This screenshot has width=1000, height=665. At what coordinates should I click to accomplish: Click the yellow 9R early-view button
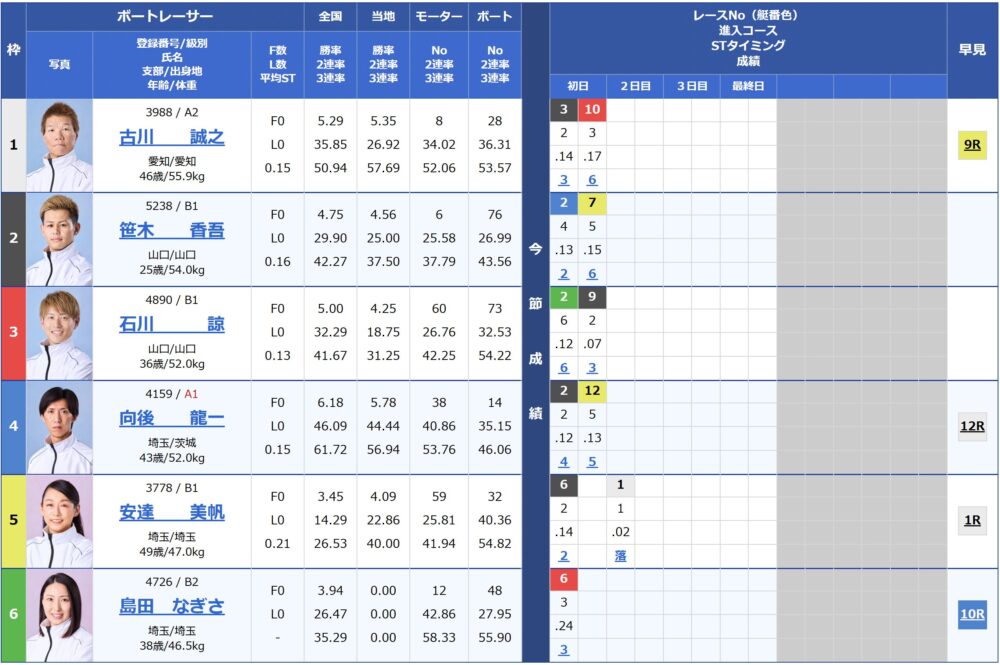(x=972, y=145)
